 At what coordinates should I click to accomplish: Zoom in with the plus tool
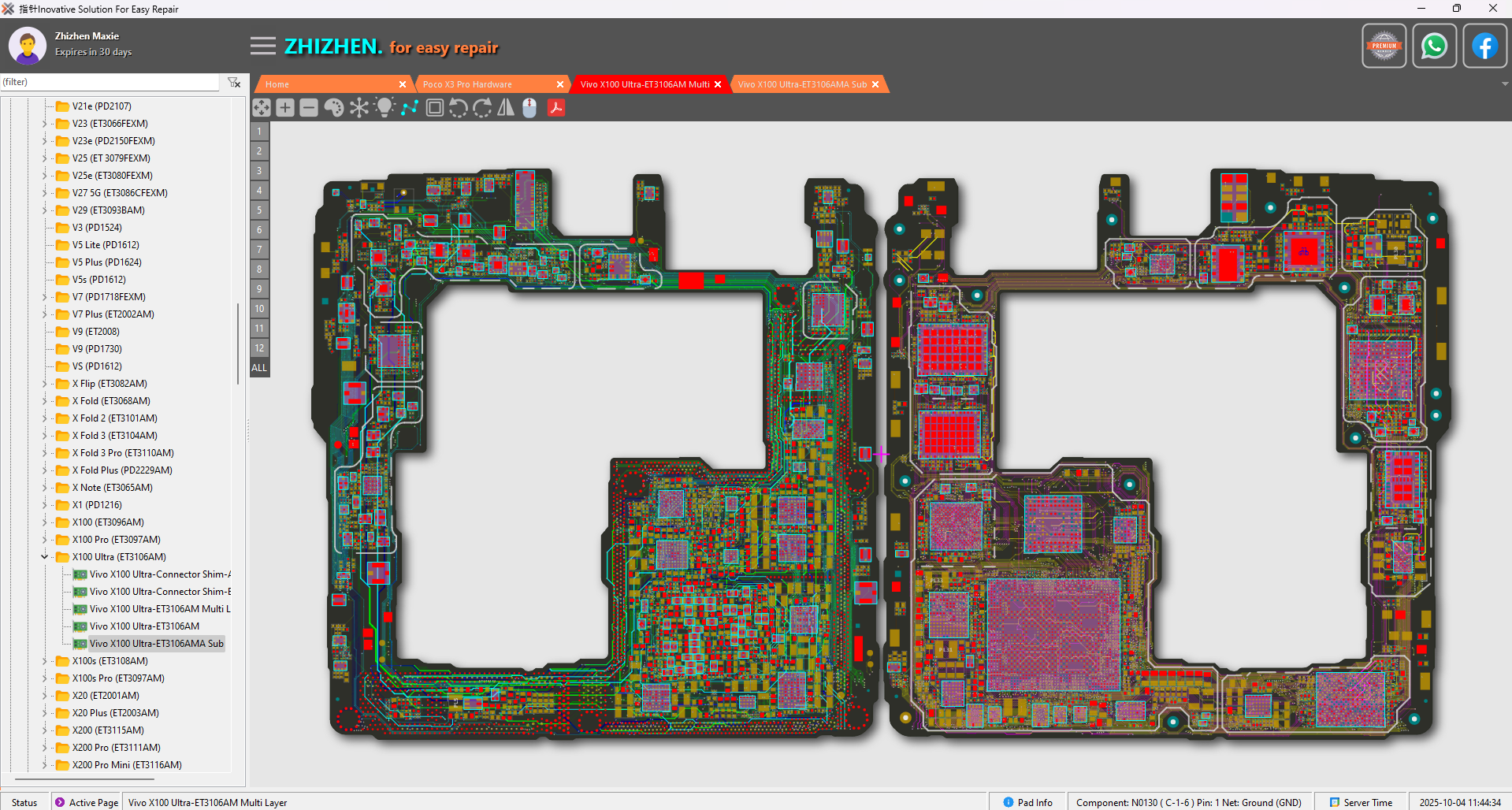pyautogui.click(x=285, y=108)
